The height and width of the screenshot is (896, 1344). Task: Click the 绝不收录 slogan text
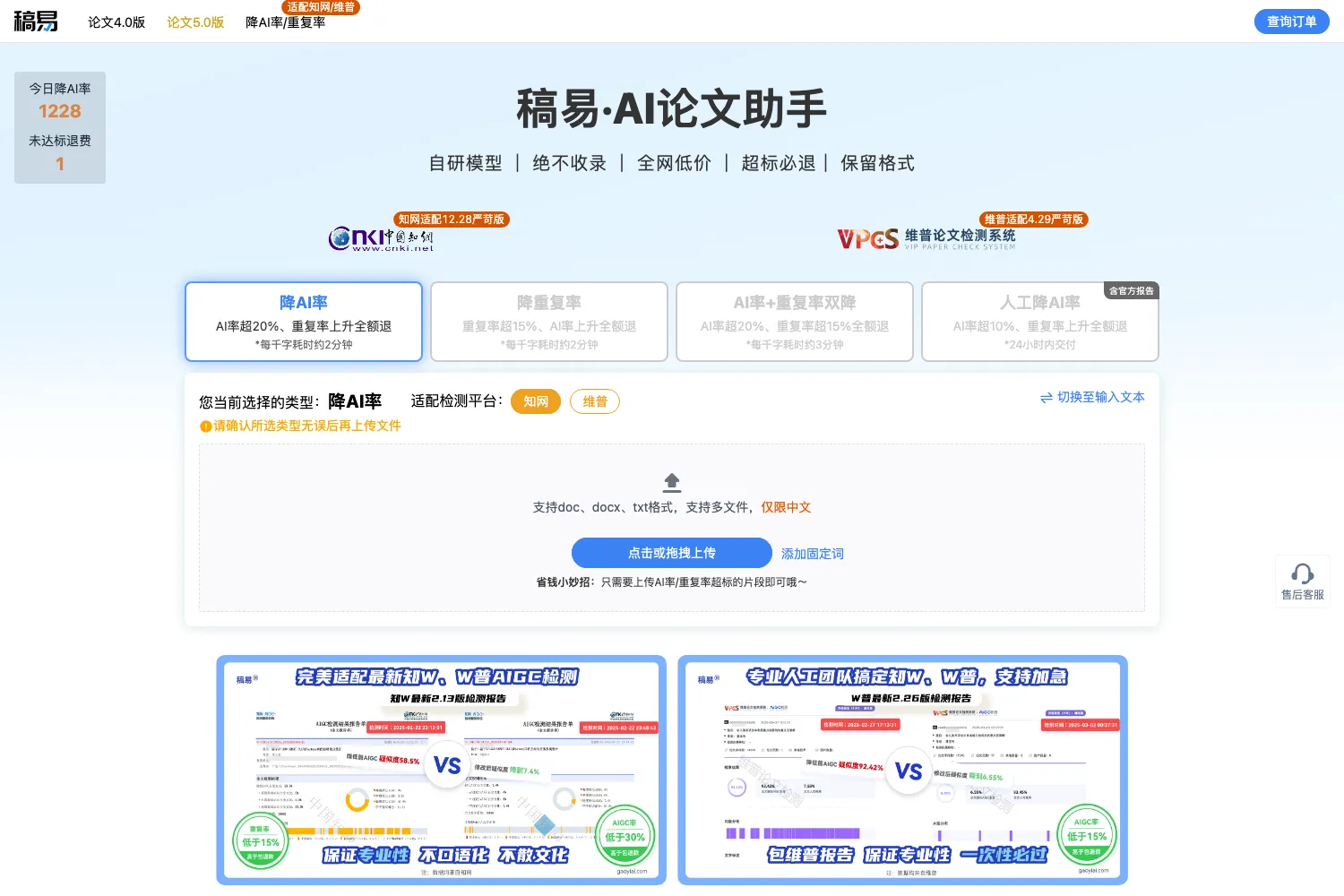pyautogui.click(x=570, y=163)
